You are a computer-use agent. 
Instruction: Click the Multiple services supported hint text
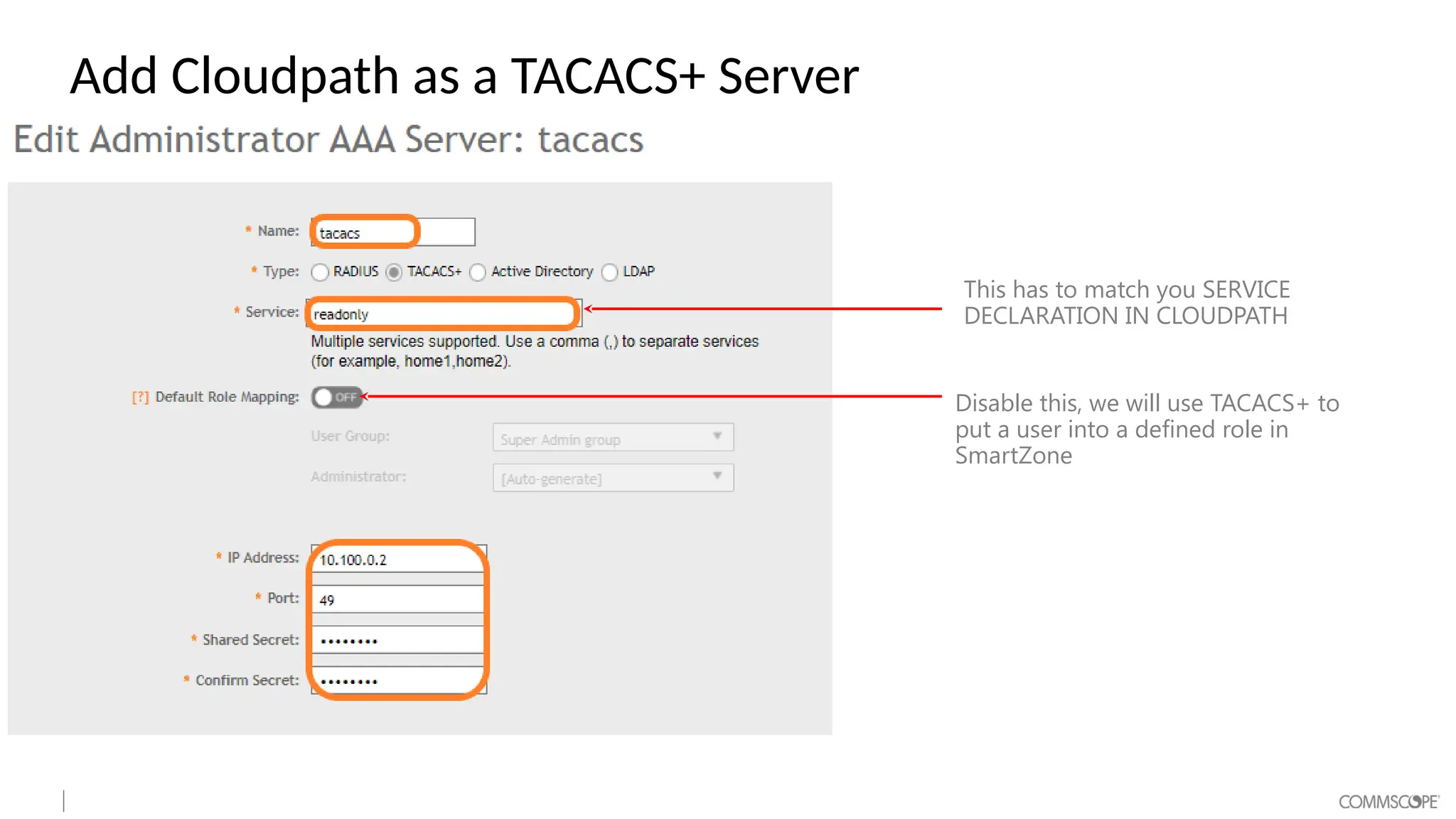[535, 351]
